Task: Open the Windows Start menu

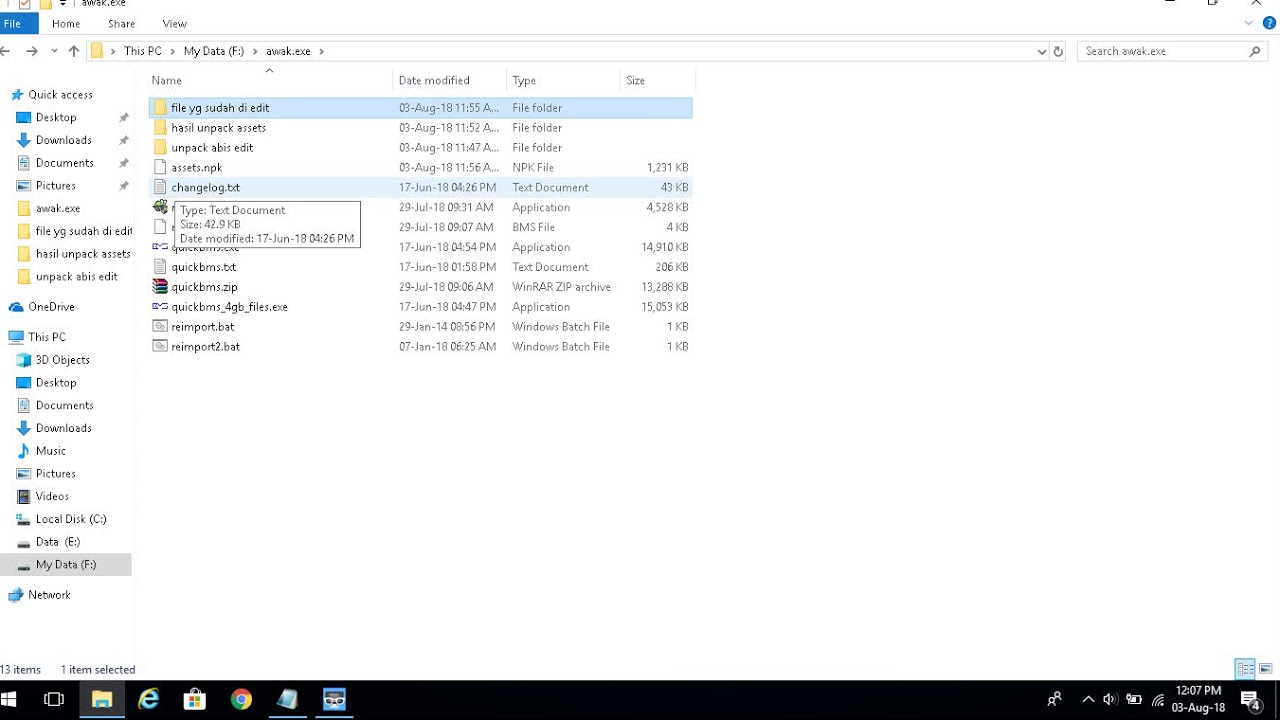Action: 10,700
